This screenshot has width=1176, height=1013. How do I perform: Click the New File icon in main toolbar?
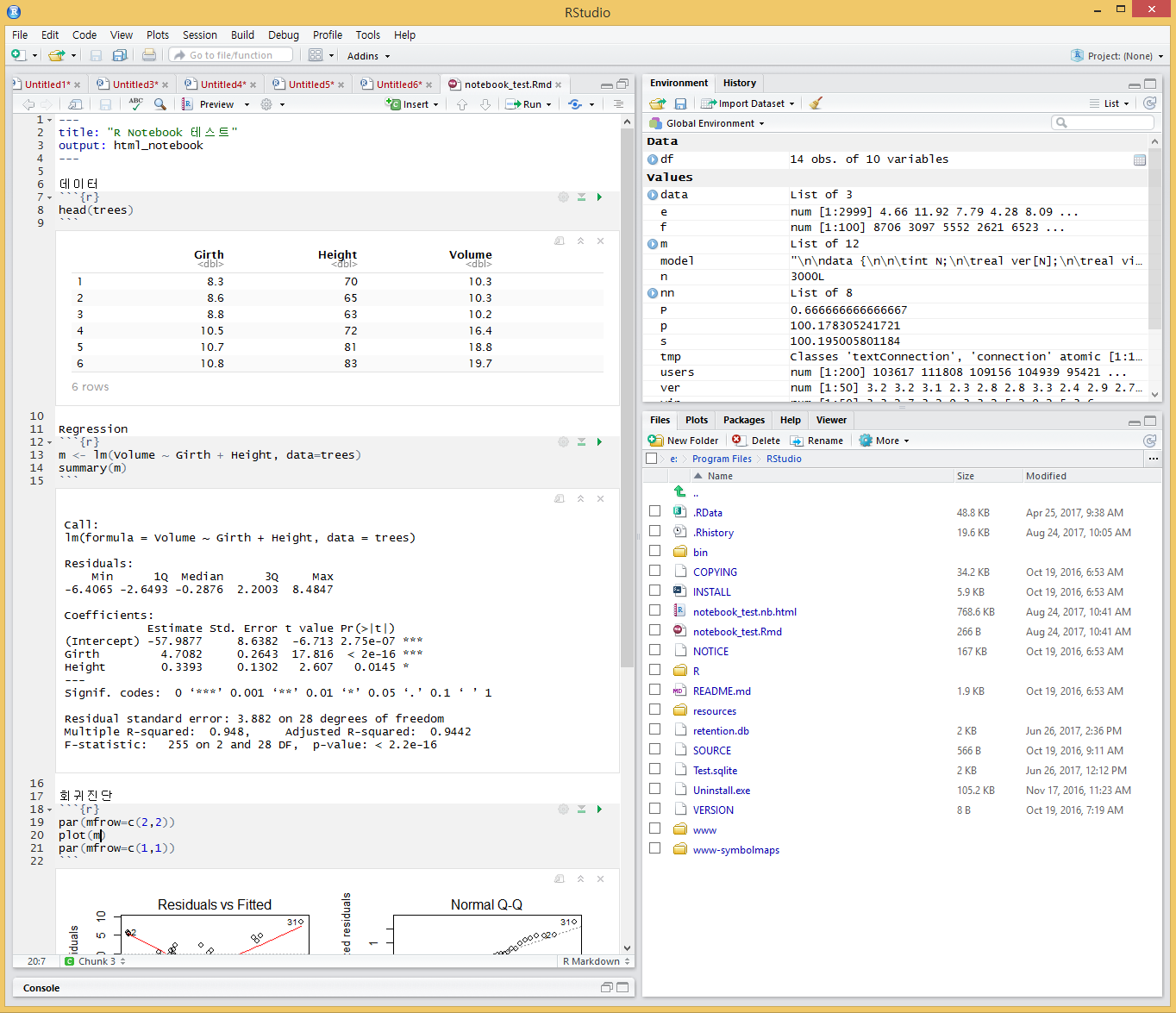[18, 55]
